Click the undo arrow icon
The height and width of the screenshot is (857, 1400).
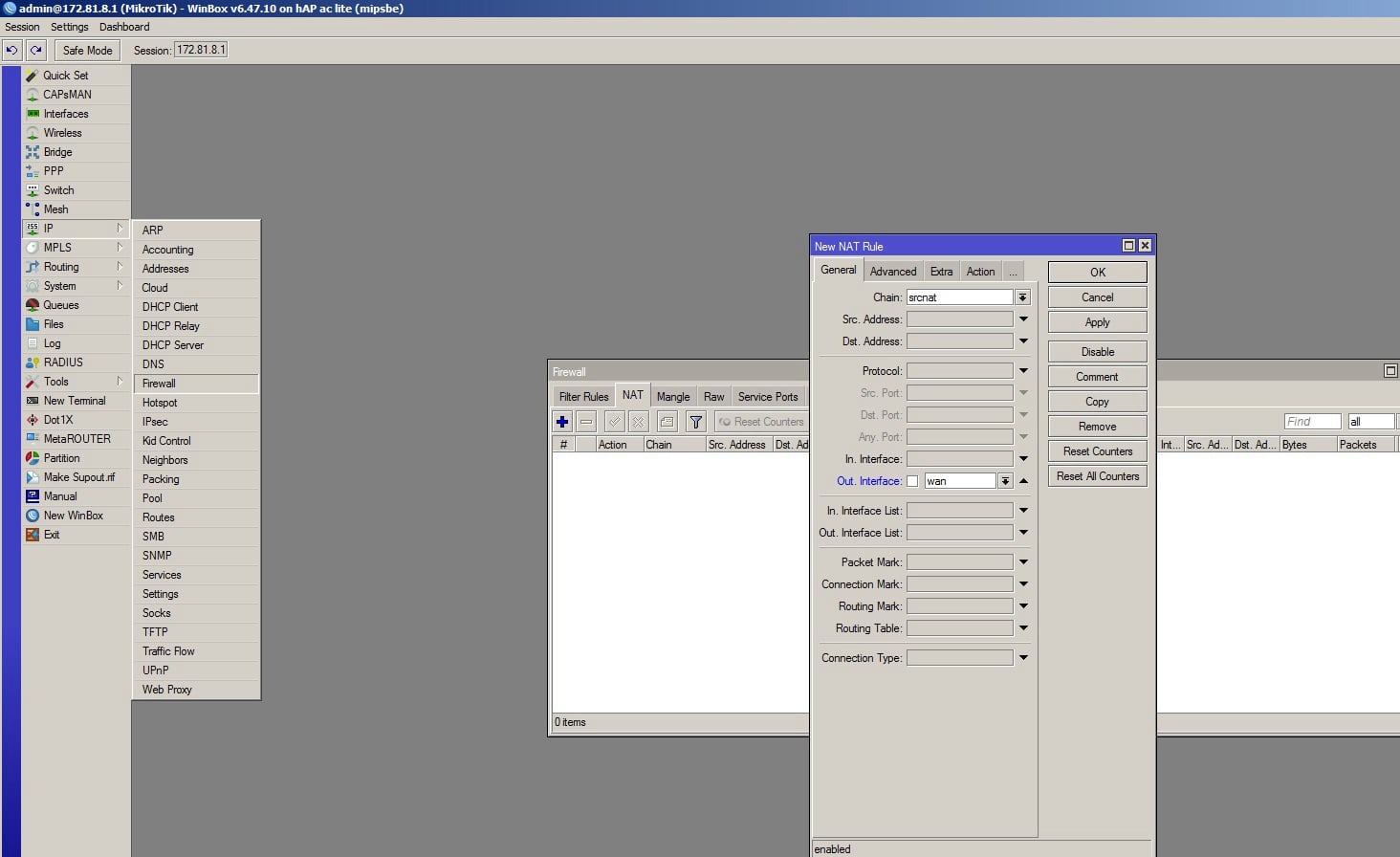point(12,50)
